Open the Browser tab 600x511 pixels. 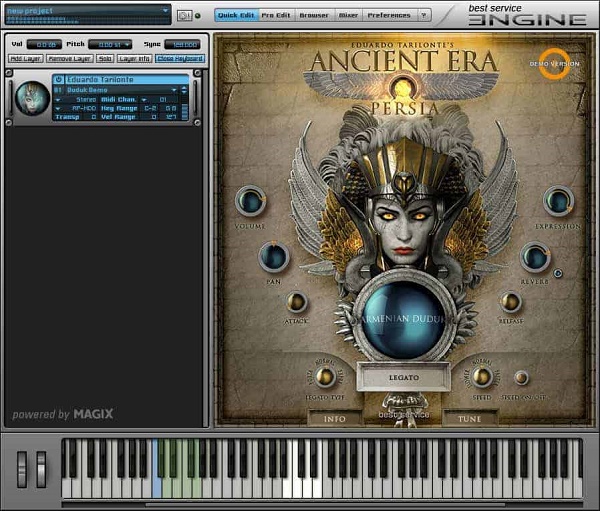pyautogui.click(x=313, y=15)
